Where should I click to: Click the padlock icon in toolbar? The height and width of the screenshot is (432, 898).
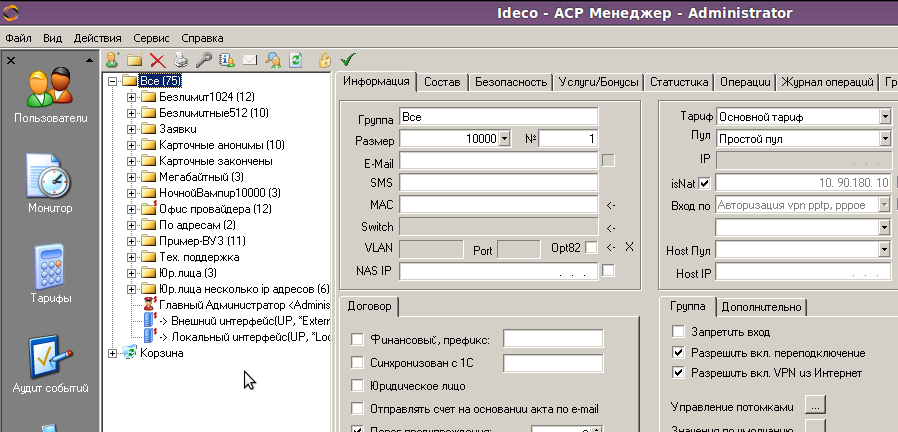tap(324, 60)
